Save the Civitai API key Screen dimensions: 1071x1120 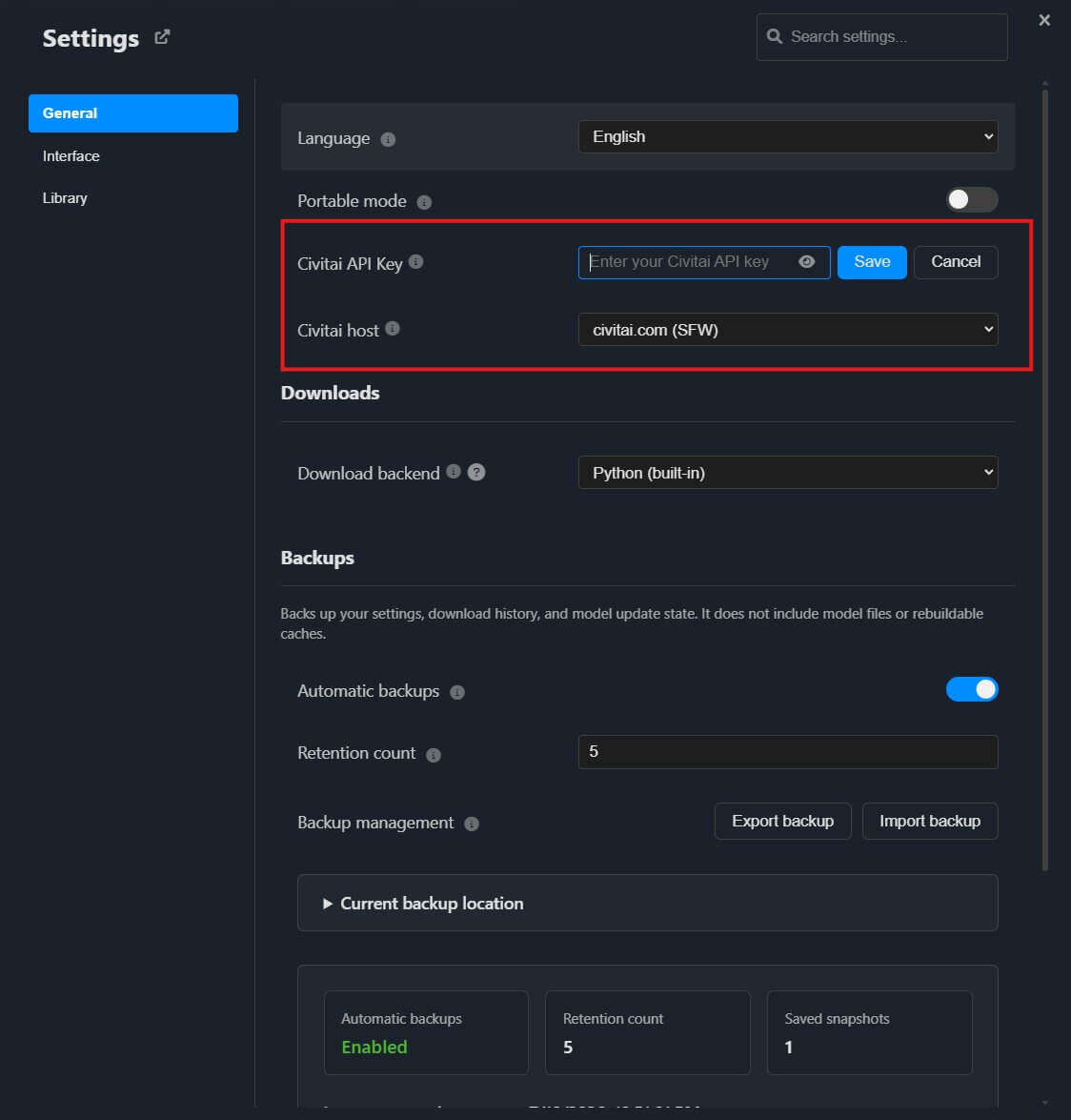click(872, 262)
